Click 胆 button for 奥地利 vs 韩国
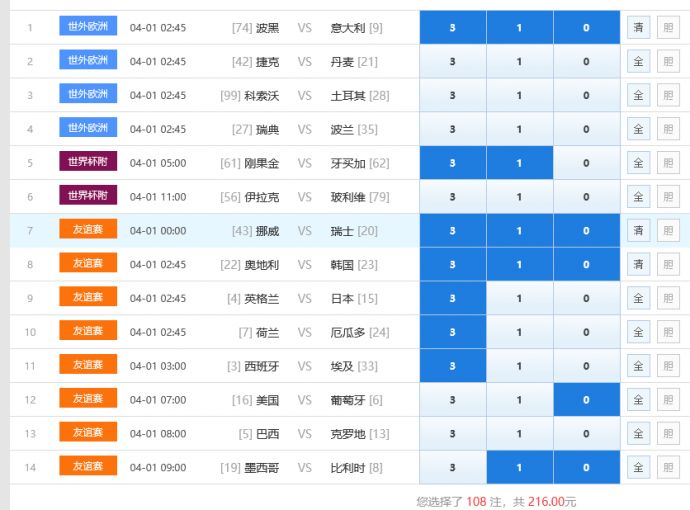The width and height of the screenshot is (690, 510). [x=667, y=265]
